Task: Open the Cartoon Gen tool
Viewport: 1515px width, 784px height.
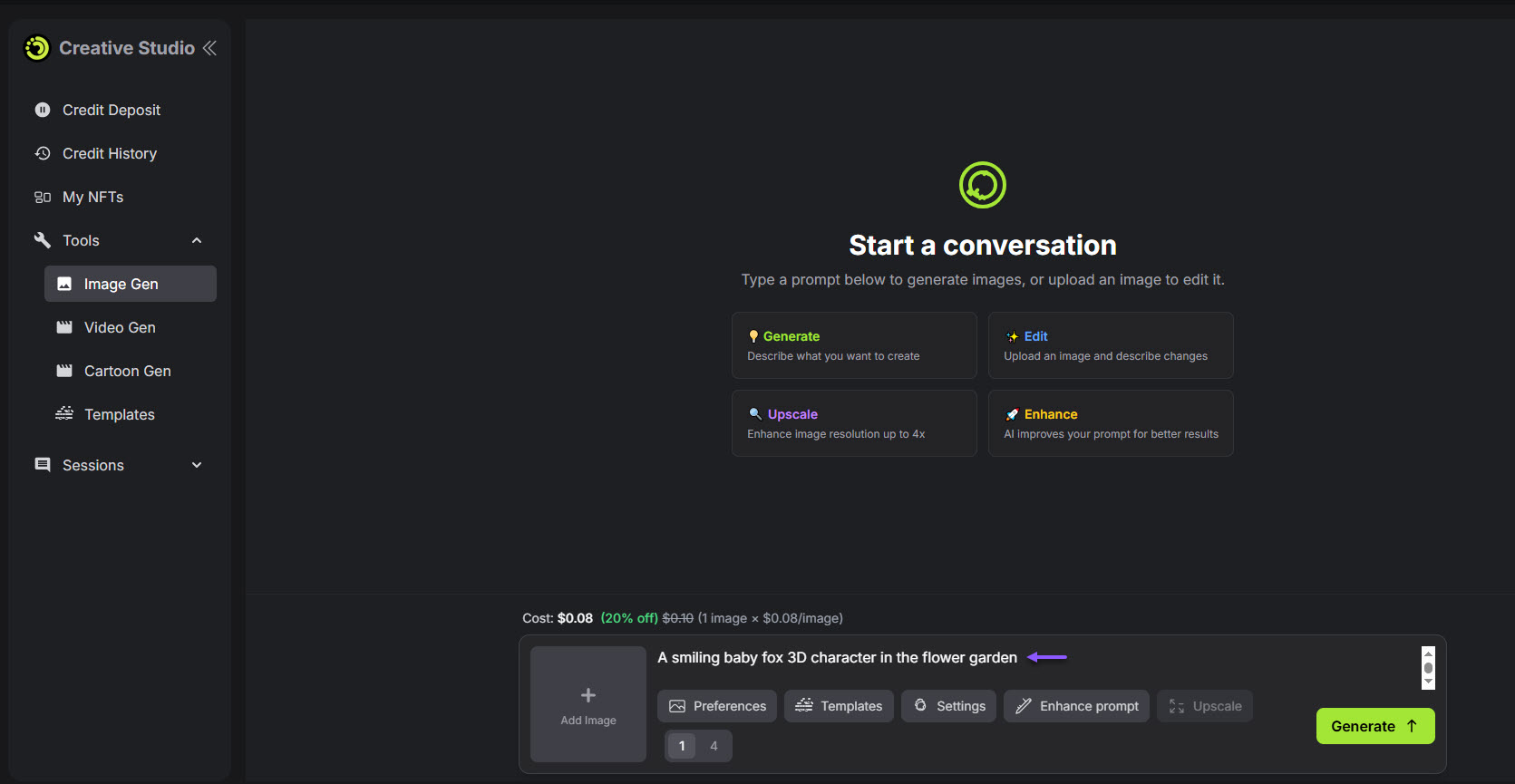Action: [x=127, y=371]
